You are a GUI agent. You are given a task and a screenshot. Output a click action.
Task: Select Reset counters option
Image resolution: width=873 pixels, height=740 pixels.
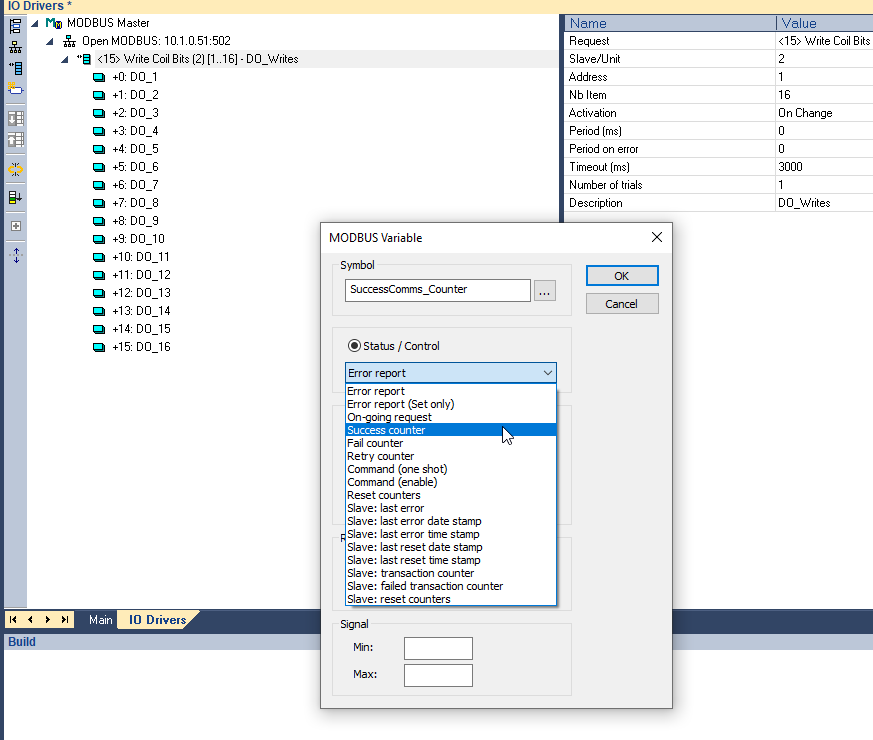pos(450,495)
